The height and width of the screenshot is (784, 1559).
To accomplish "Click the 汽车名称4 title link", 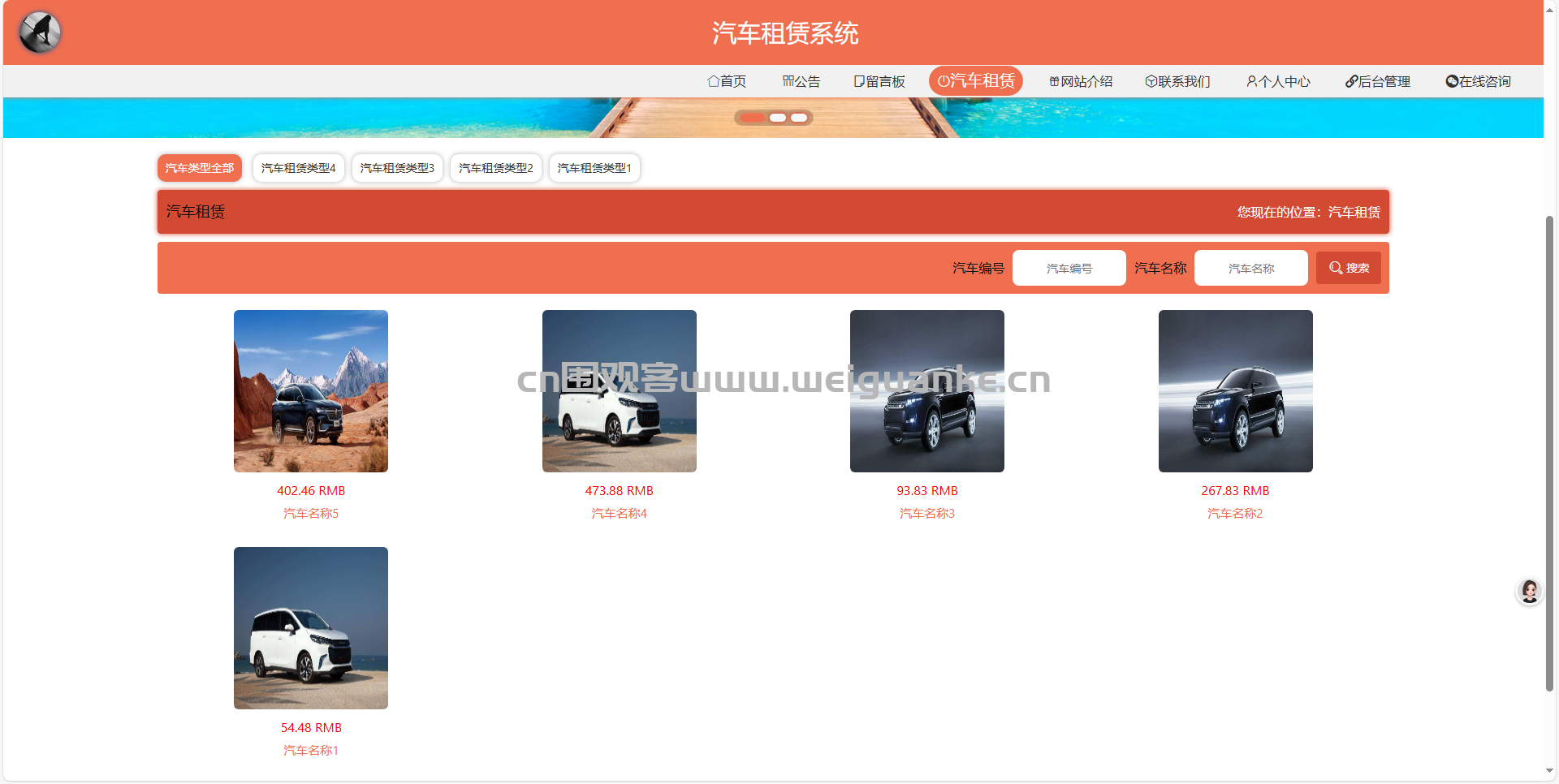I will 620,514.
